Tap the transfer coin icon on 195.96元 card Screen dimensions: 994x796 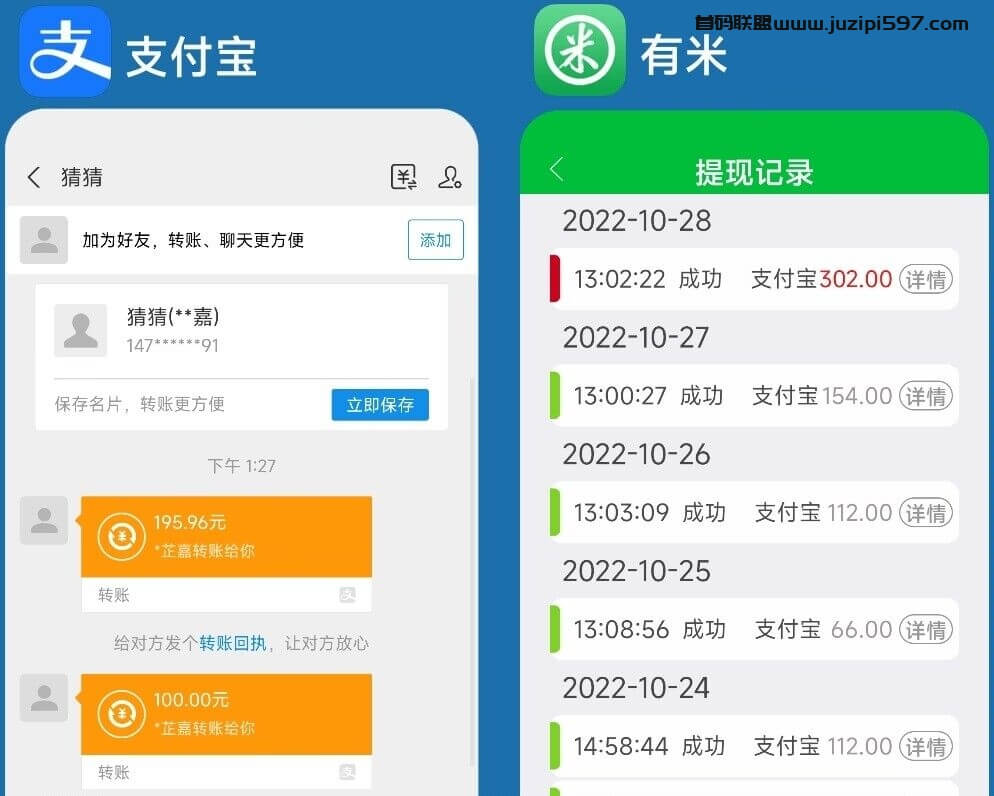pos(122,537)
